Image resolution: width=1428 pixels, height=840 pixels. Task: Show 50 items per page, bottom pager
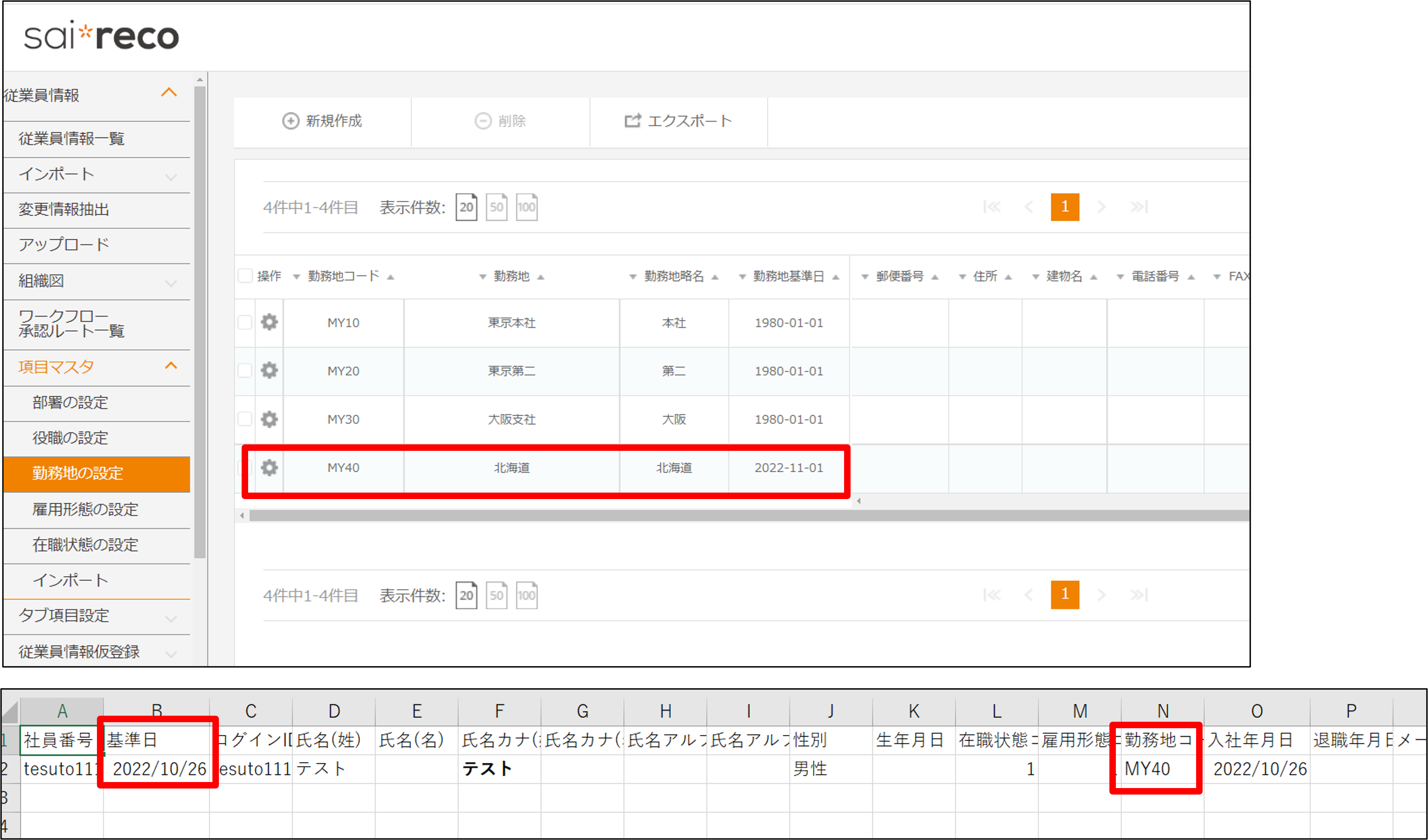[496, 595]
